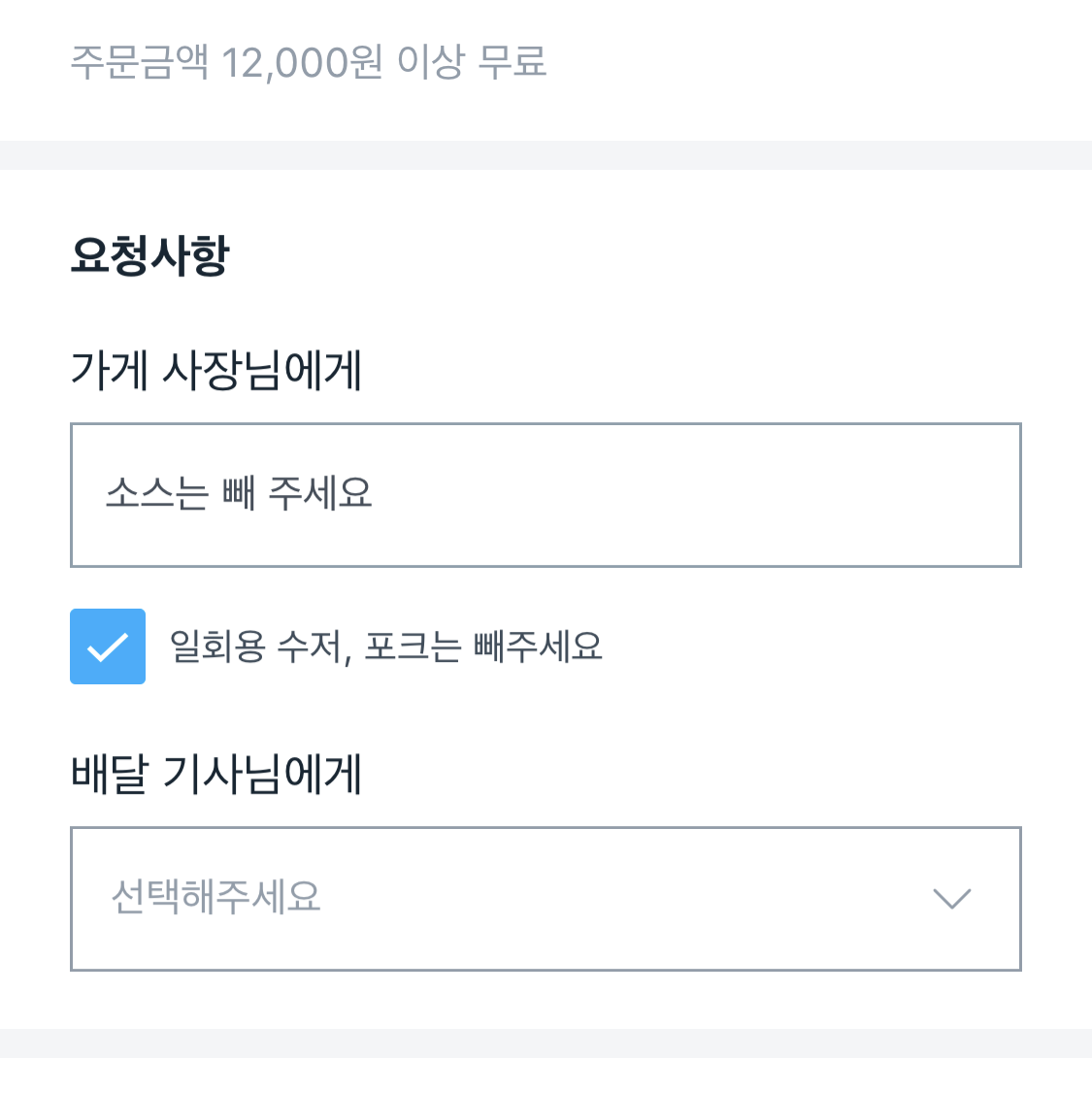Screen dimensions: 1092x1093
Task: Click the white checkmark icon
Action: (x=108, y=646)
